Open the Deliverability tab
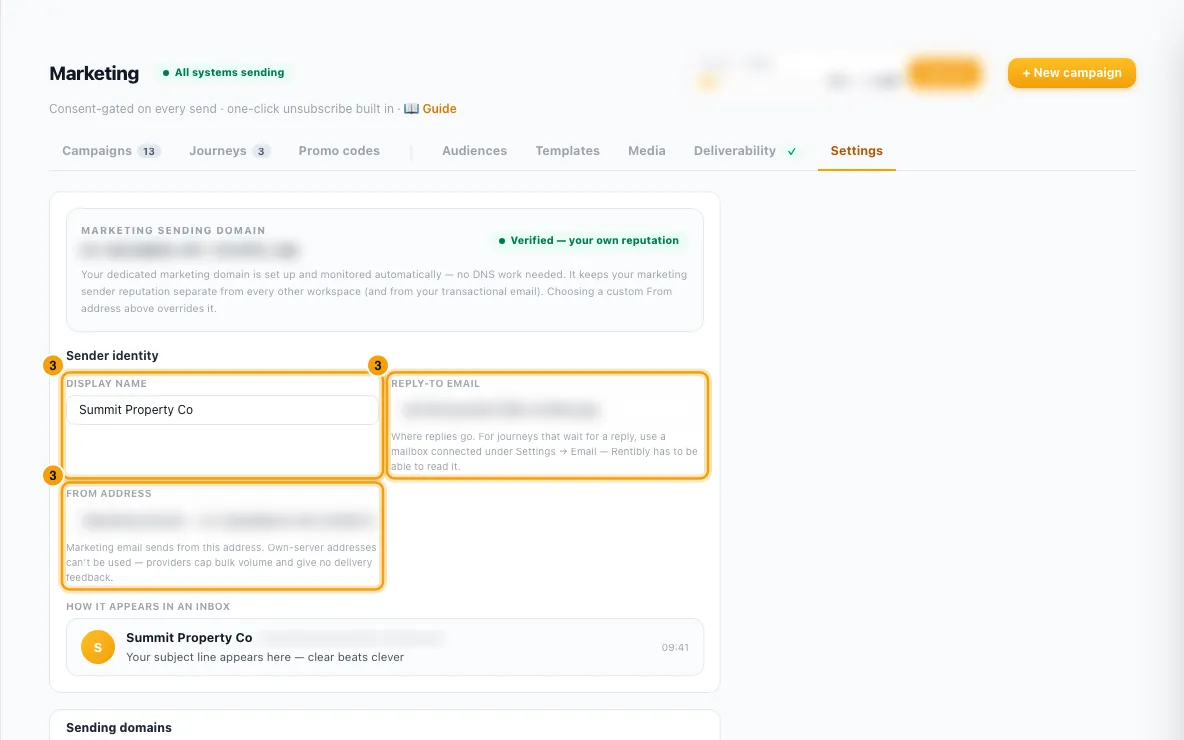The height and width of the screenshot is (740, 1184). point(745,151)
